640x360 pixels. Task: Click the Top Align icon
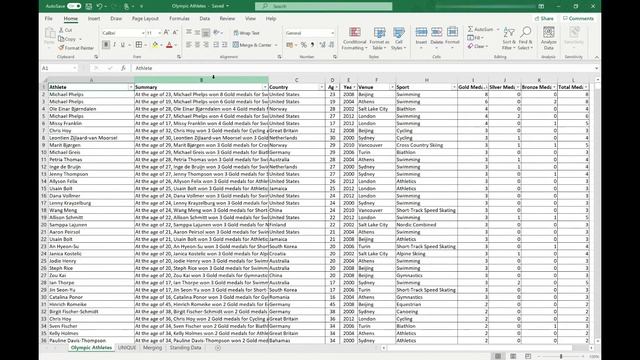(x=189, y=33)
